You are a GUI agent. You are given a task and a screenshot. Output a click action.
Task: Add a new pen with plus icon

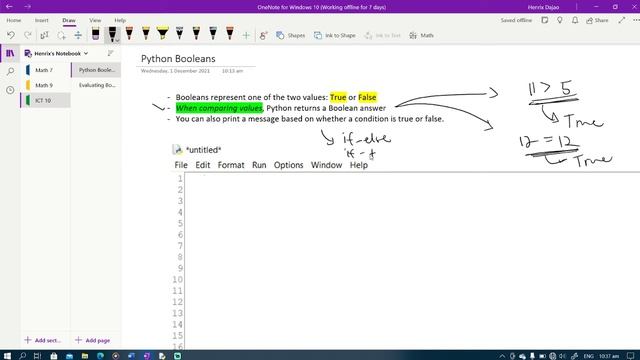tap(246, 36)
